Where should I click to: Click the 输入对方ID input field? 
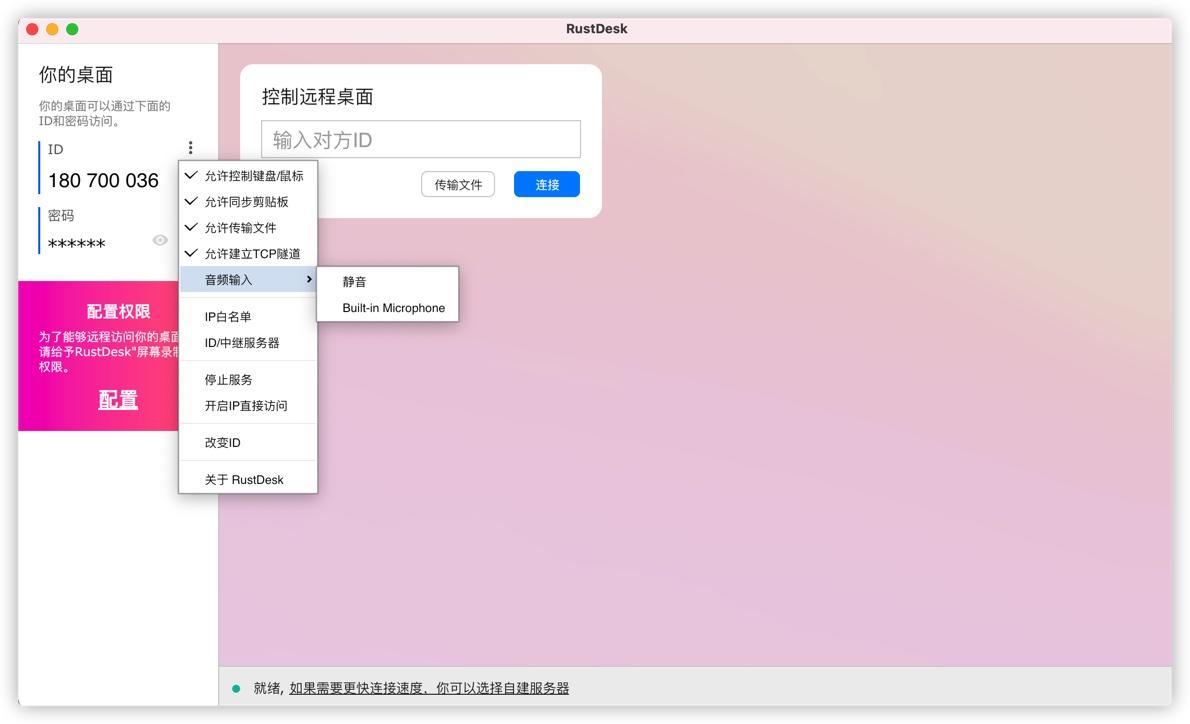click(x=420, y=138)
